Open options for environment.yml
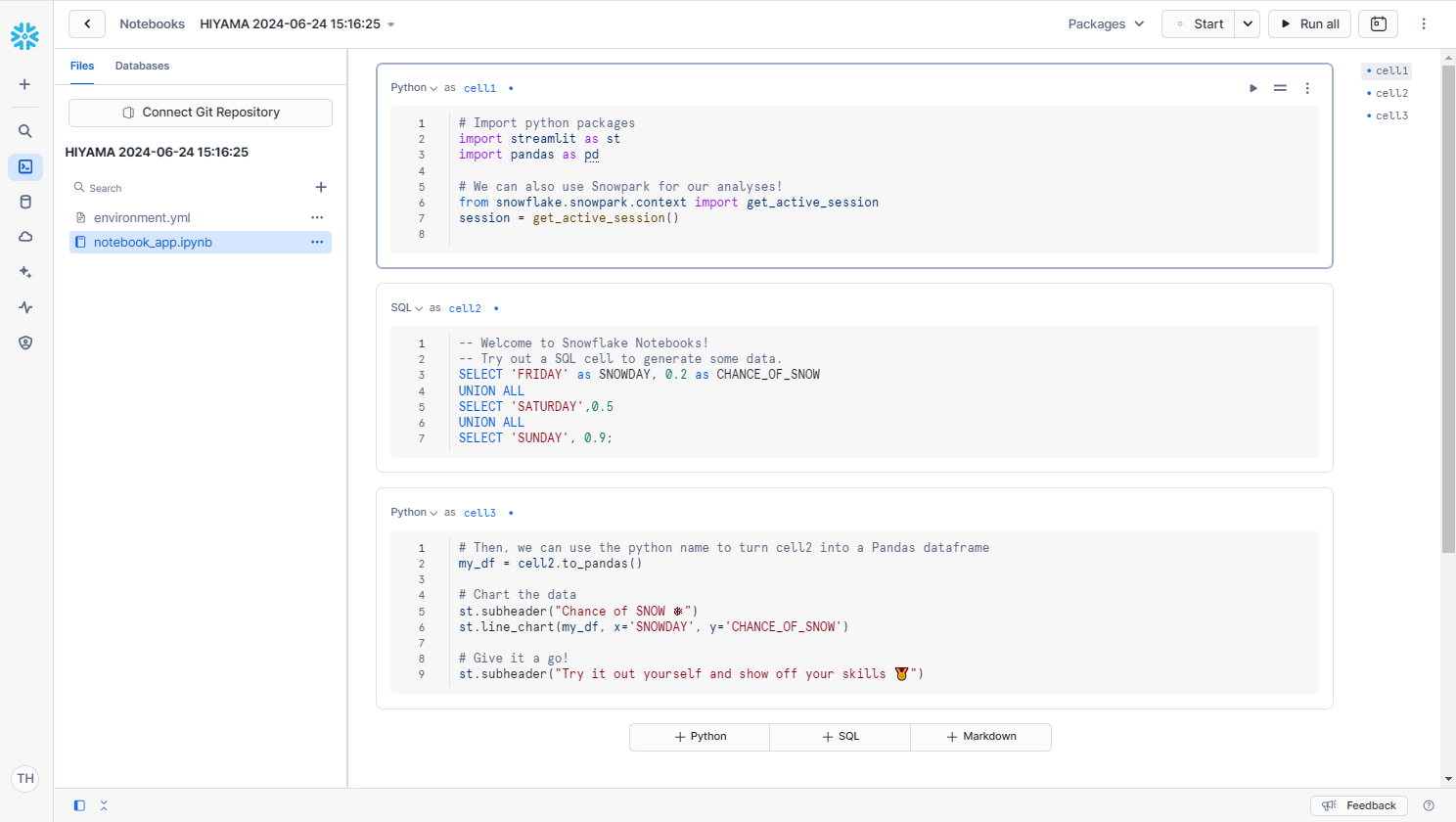1456x822 pixels. click(317, 217)
